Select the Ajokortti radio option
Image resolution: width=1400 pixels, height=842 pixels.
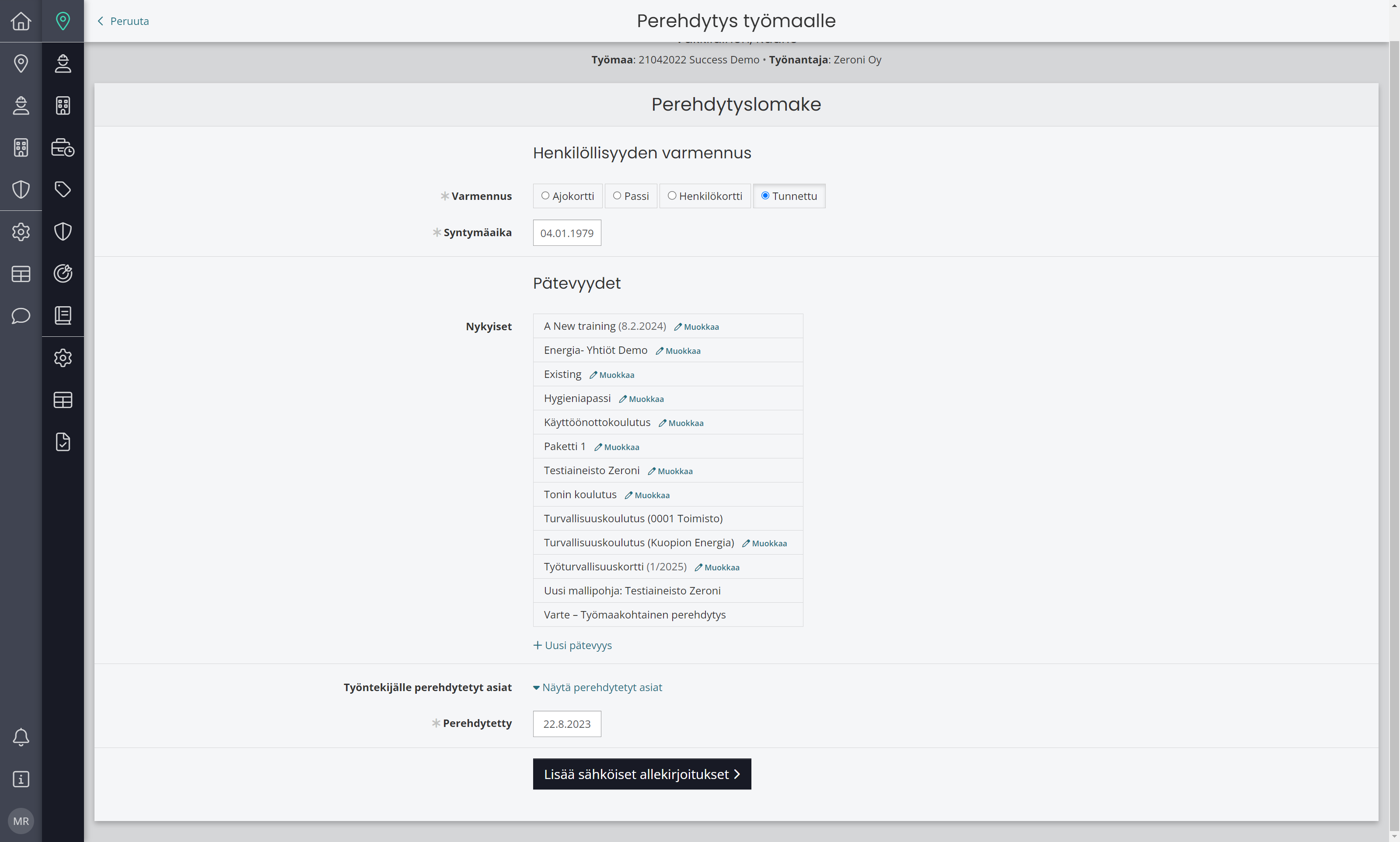(567, 196)
